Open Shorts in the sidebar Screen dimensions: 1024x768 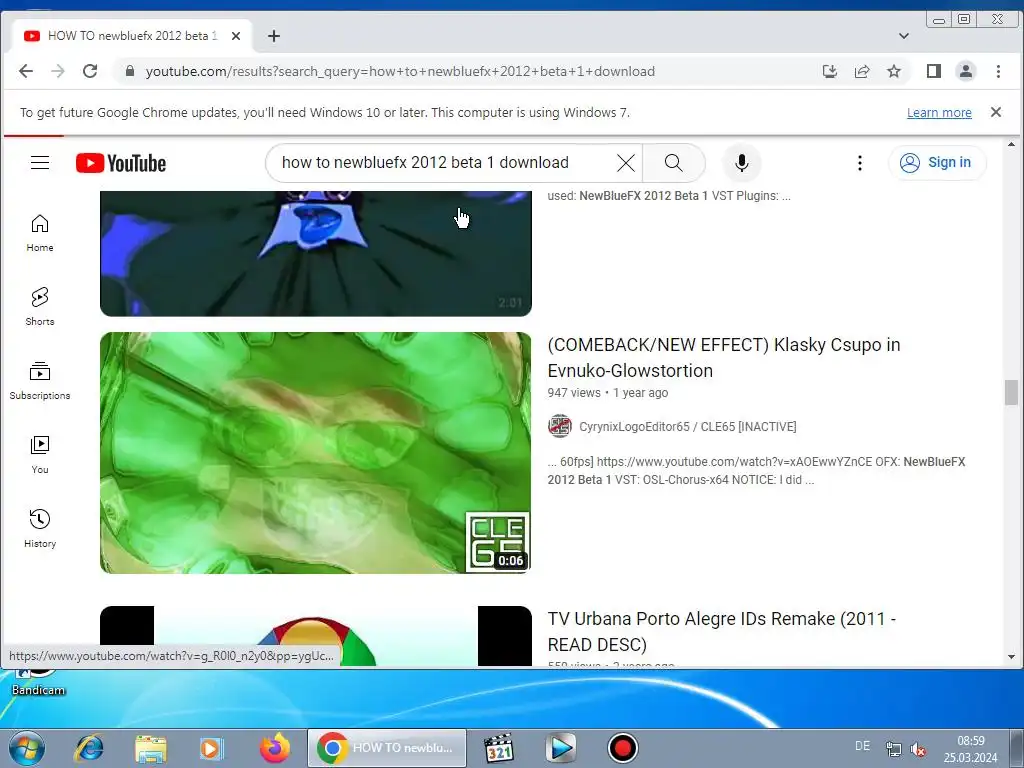40,307
